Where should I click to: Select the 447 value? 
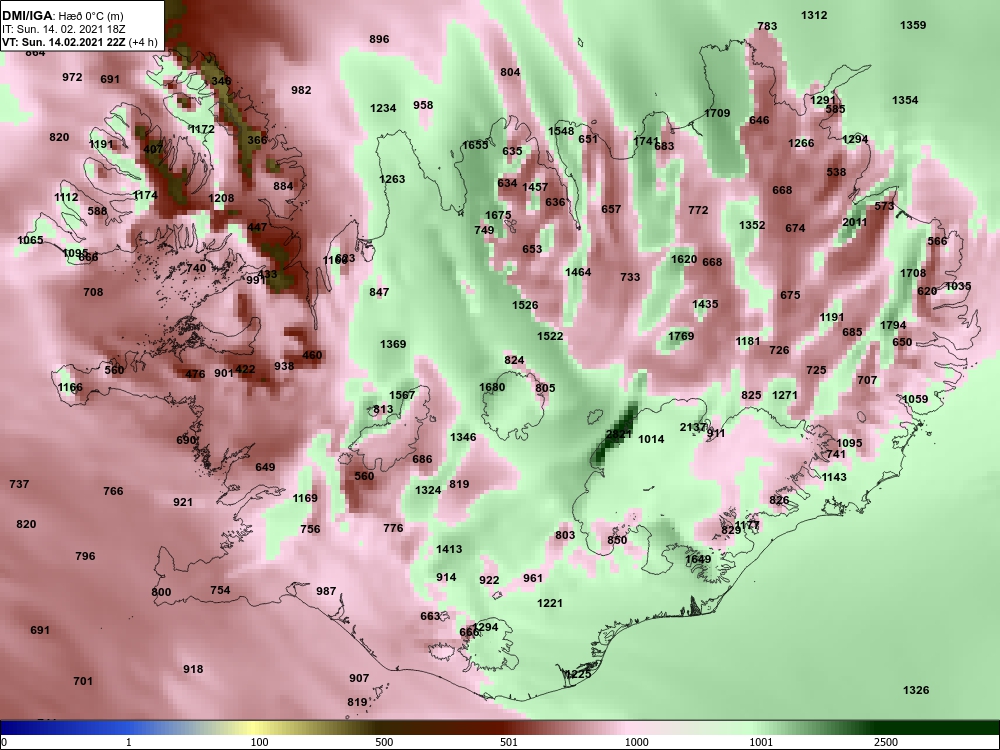pos(257,227)
